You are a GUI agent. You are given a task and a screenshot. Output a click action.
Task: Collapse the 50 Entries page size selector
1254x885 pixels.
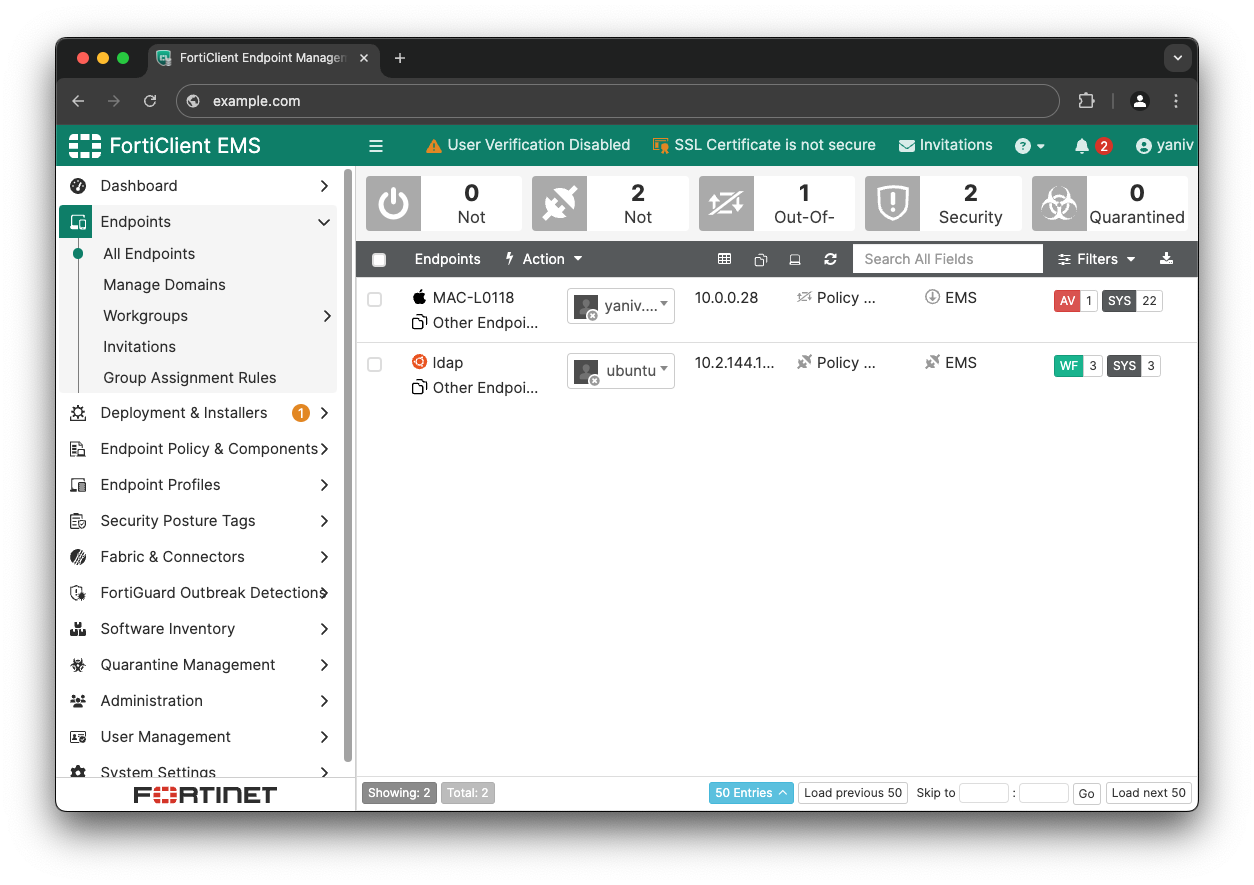(750, 792)
